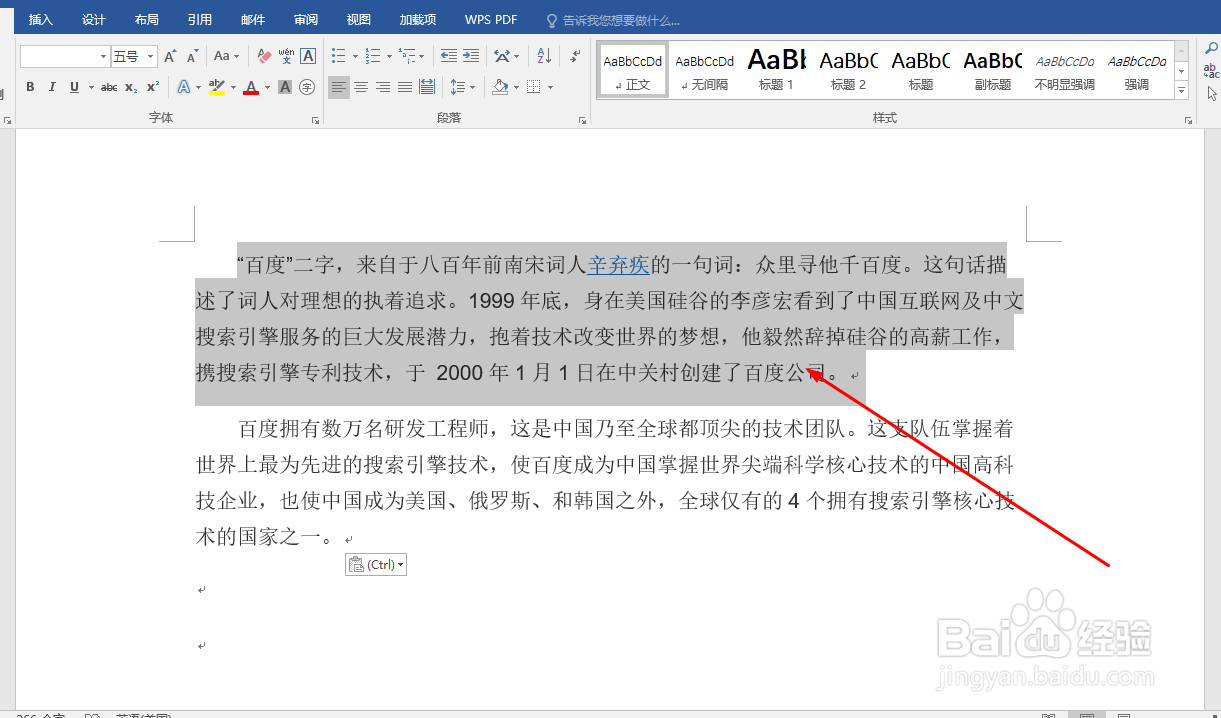Apply the 正文 style
Image resolution: width=1221 pixels, height=718 pixels.
tap(633, 70)
